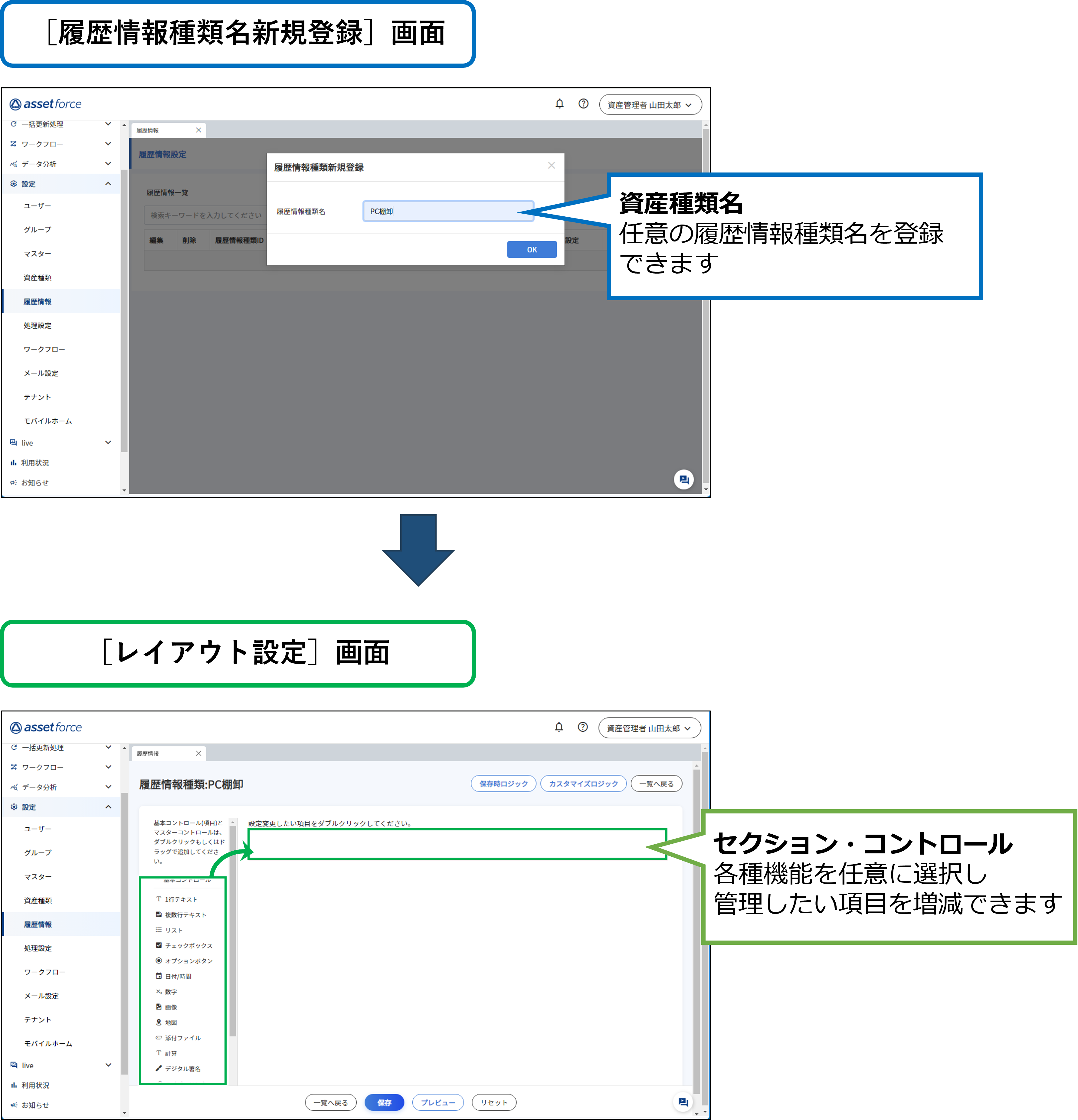Open 資産種類 in the layout screenshot sidebar
This screenshot has height=1120, width=1078.
(x=38, y=901)
